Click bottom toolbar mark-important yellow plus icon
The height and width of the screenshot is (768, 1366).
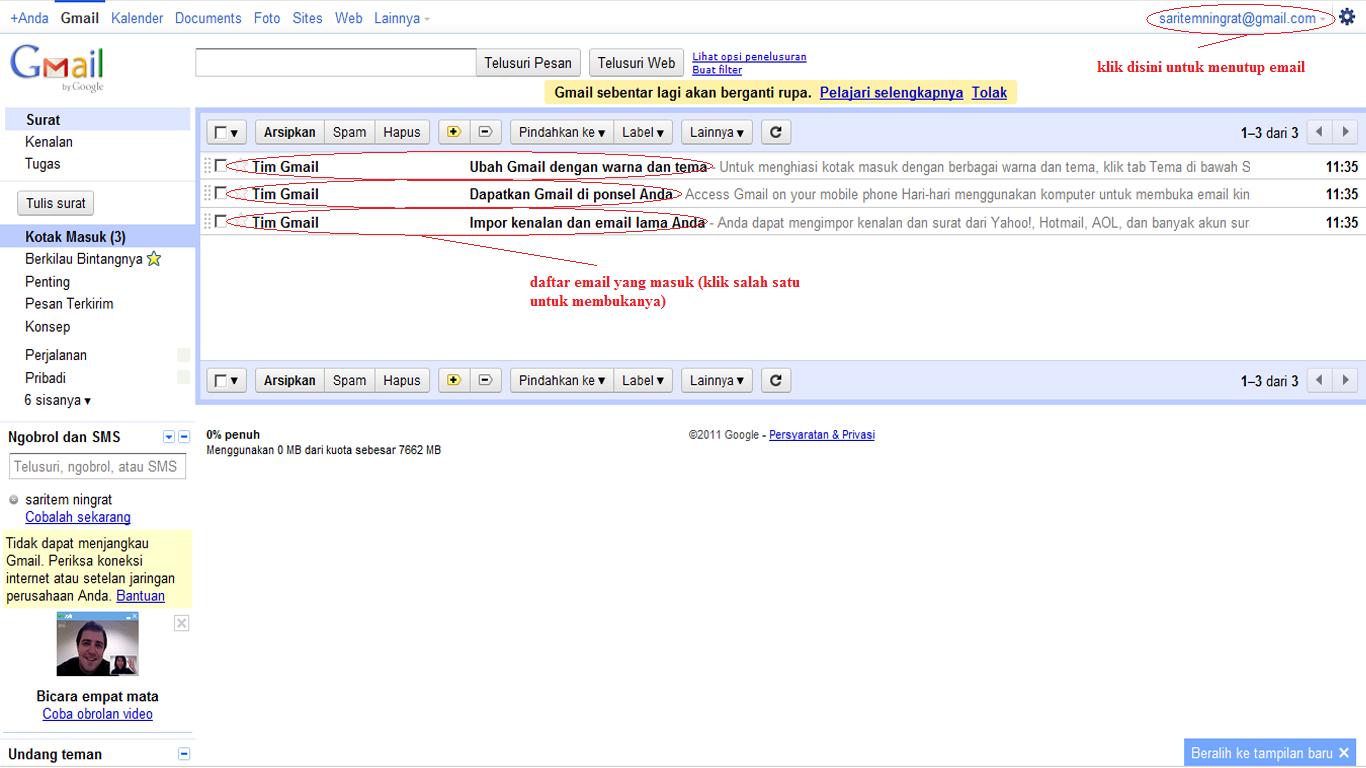pyautogui.click(x=454, y=380)
